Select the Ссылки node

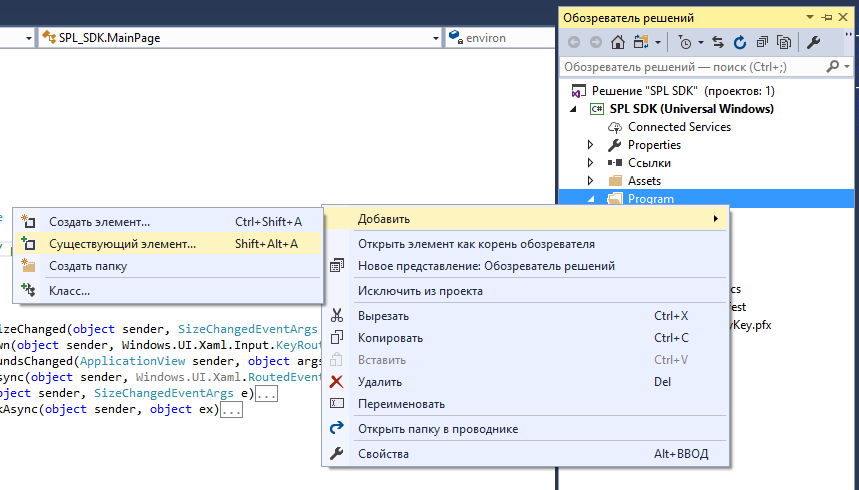click(x=649, y=163)
